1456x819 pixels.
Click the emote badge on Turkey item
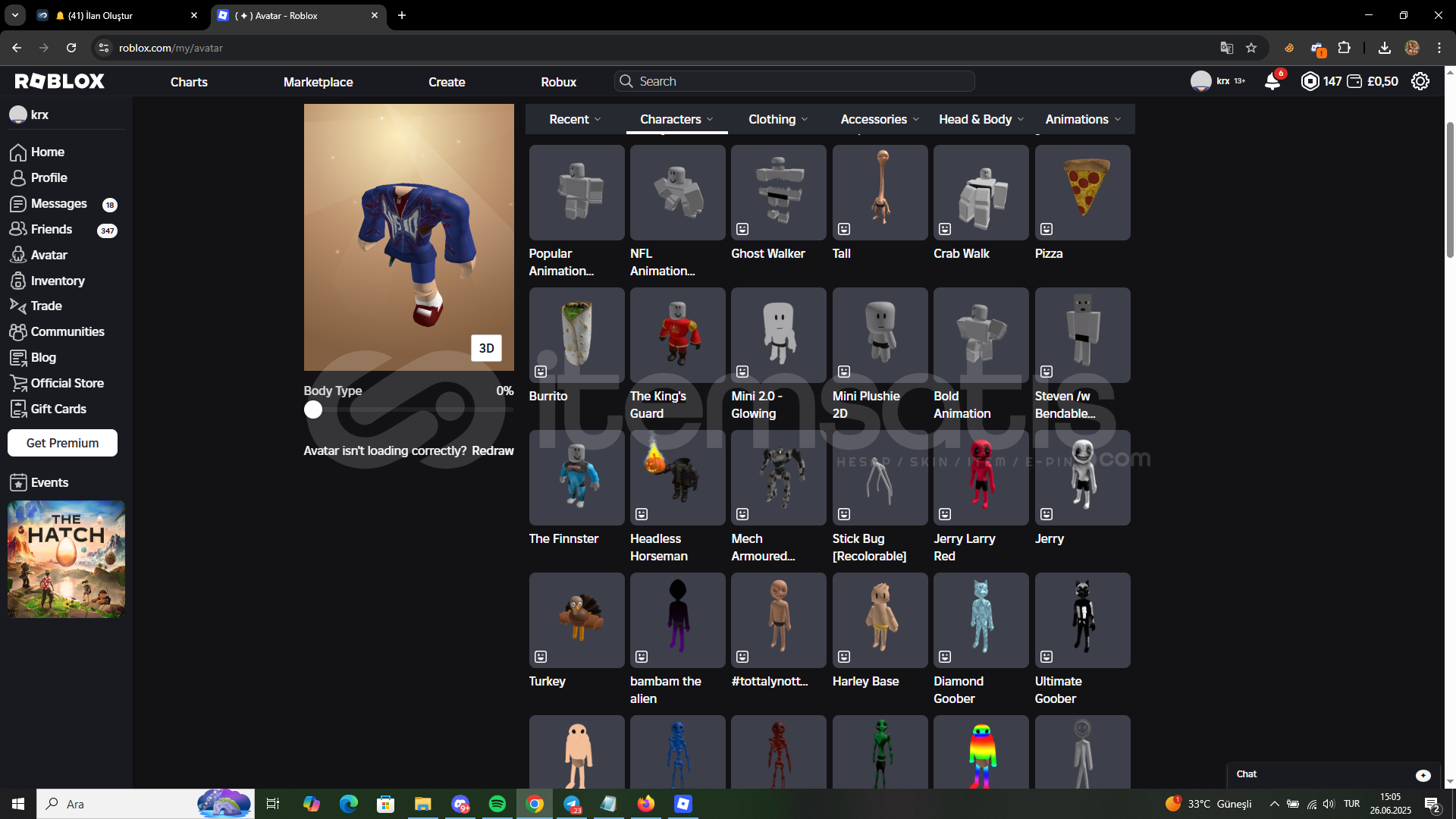[541, 657]
